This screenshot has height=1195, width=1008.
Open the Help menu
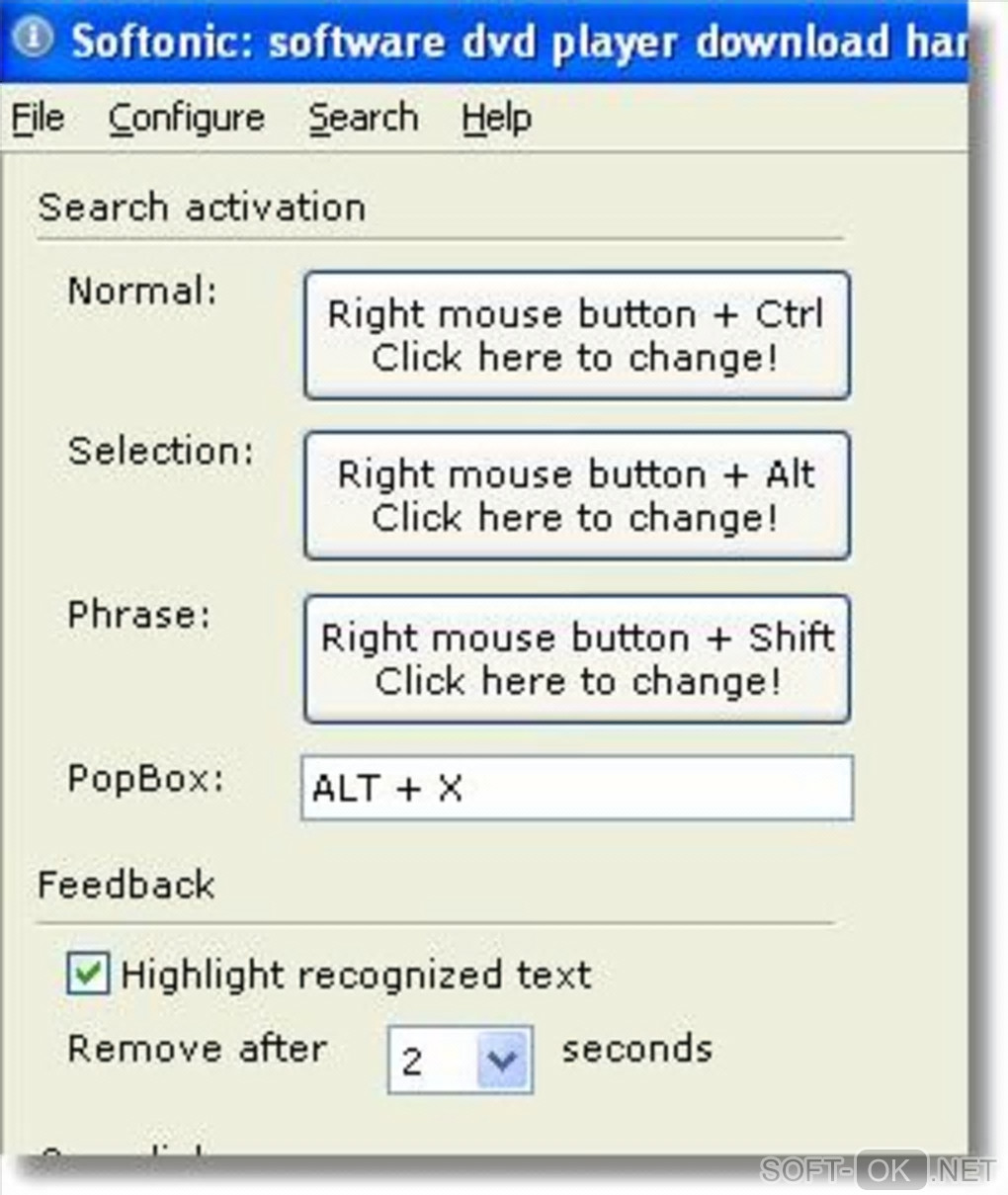pyautogui.click(x=496, y=119)
